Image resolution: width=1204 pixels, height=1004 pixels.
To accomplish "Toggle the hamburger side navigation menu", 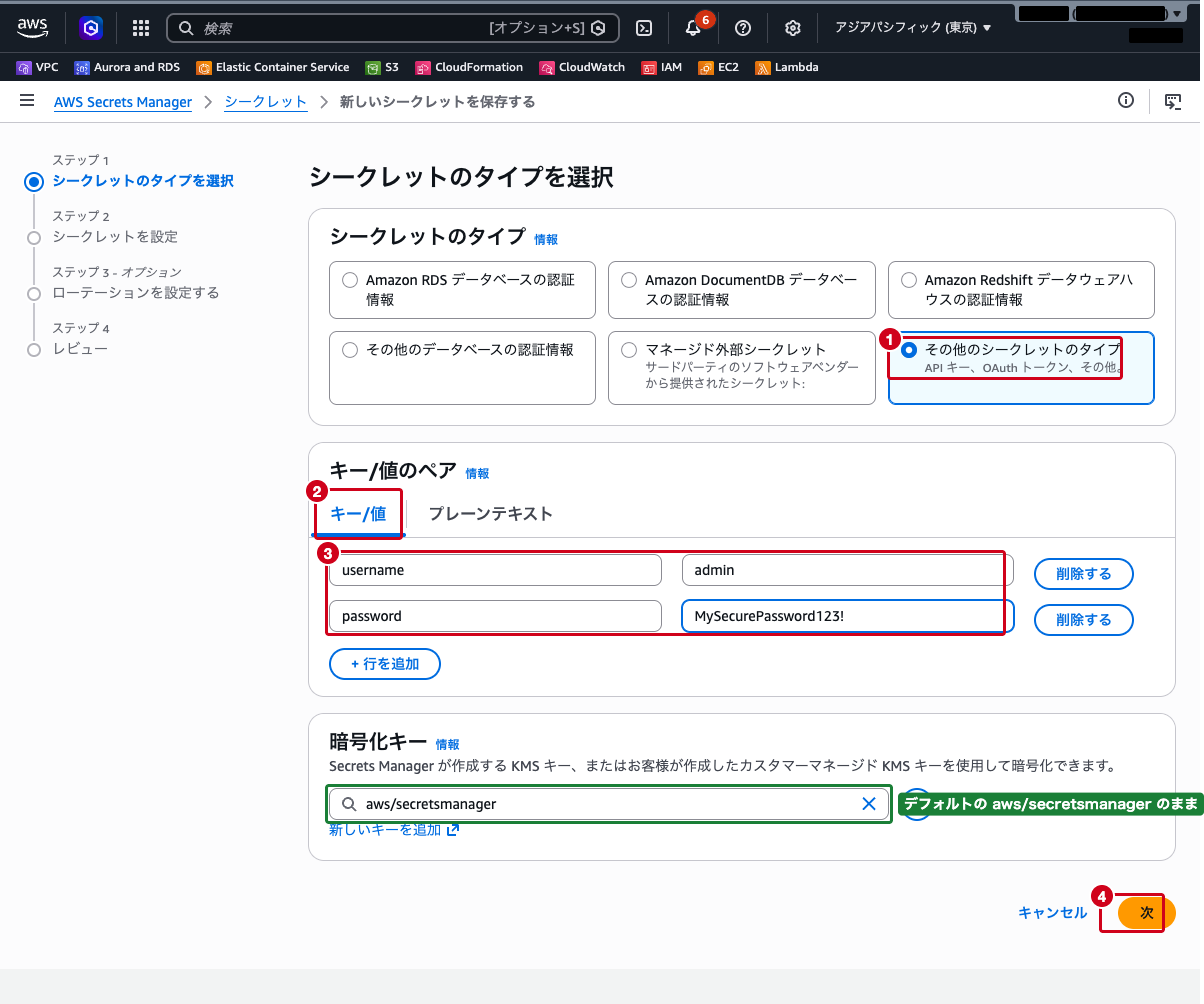I will point(27,101).
